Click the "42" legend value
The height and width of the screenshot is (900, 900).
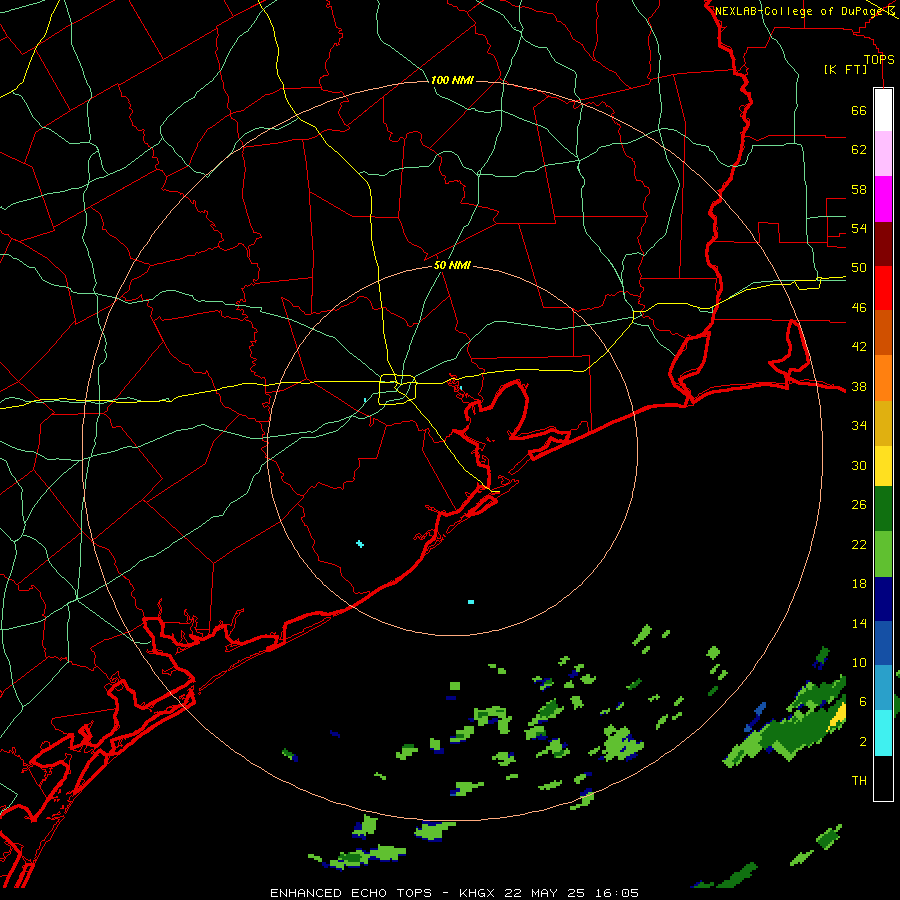click(859, 347)
